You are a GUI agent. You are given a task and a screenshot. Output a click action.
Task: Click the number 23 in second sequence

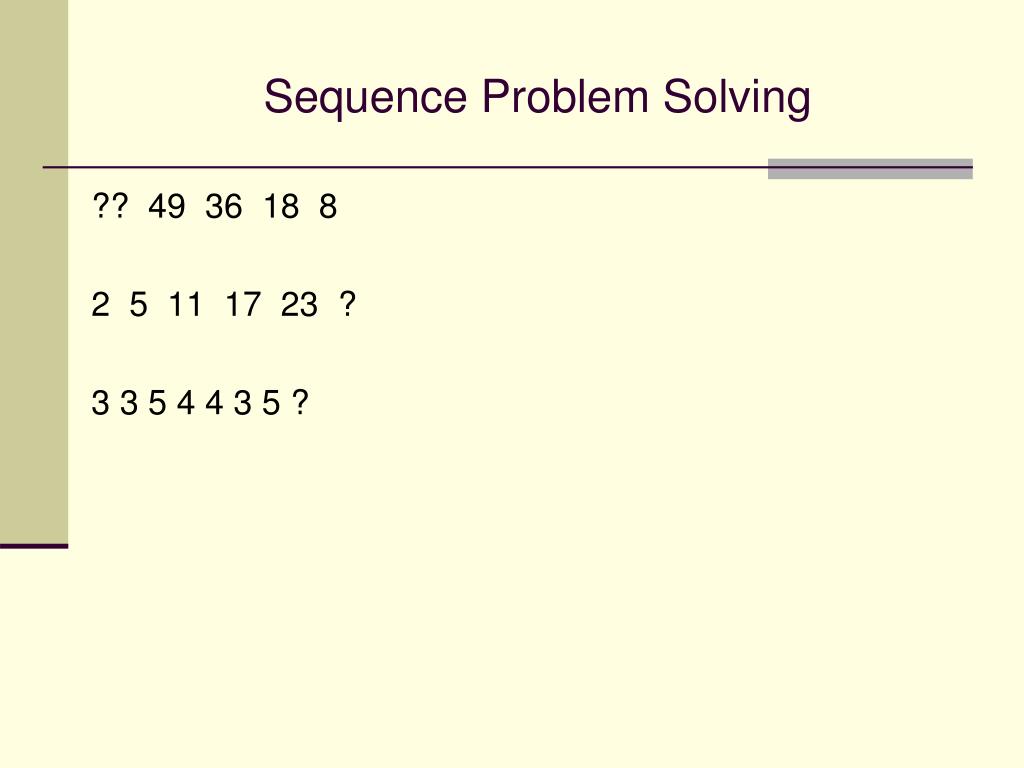click(x=299, y=304)
